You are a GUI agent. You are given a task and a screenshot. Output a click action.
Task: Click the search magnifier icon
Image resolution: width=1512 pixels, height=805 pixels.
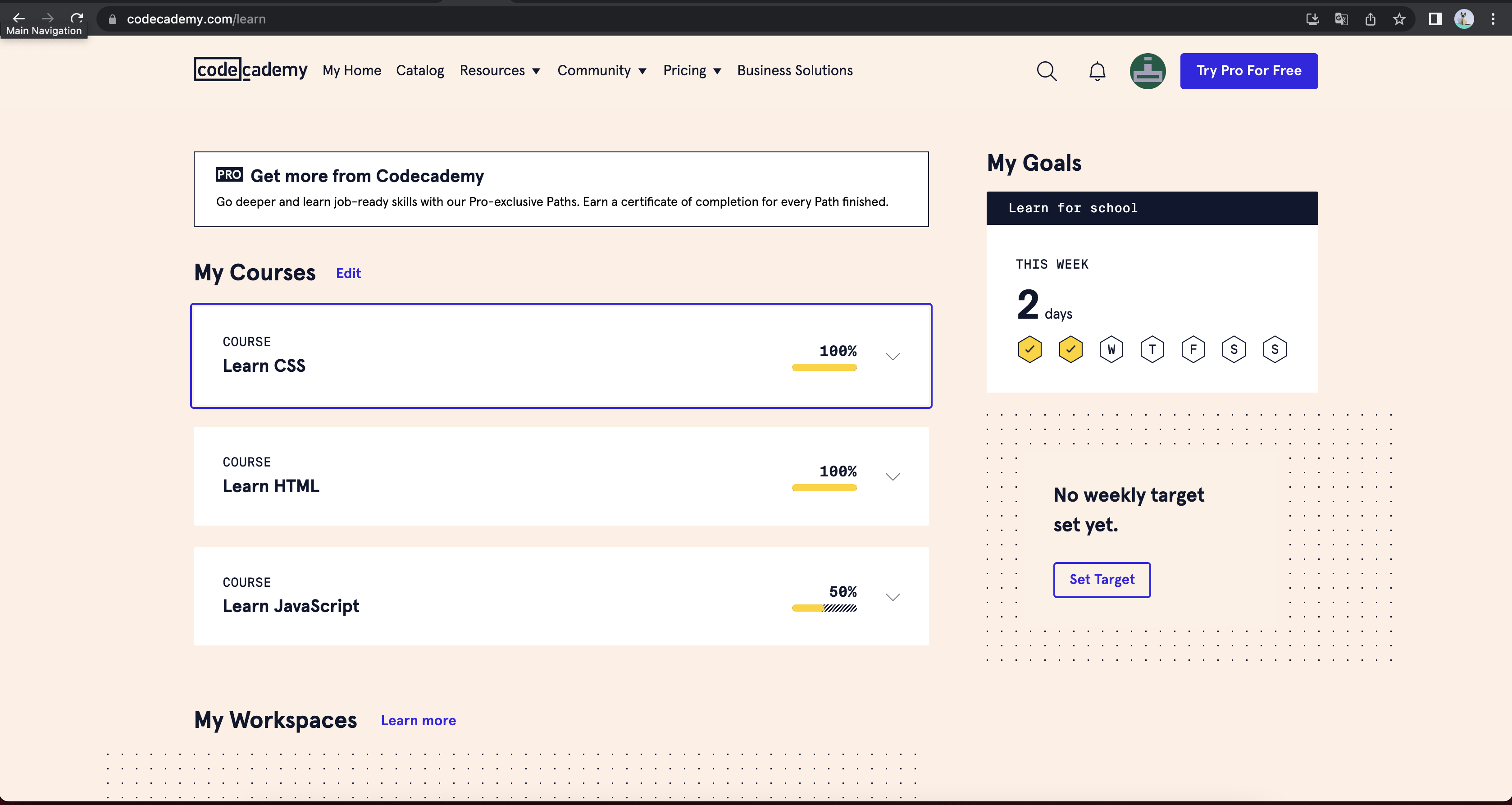1047,70
